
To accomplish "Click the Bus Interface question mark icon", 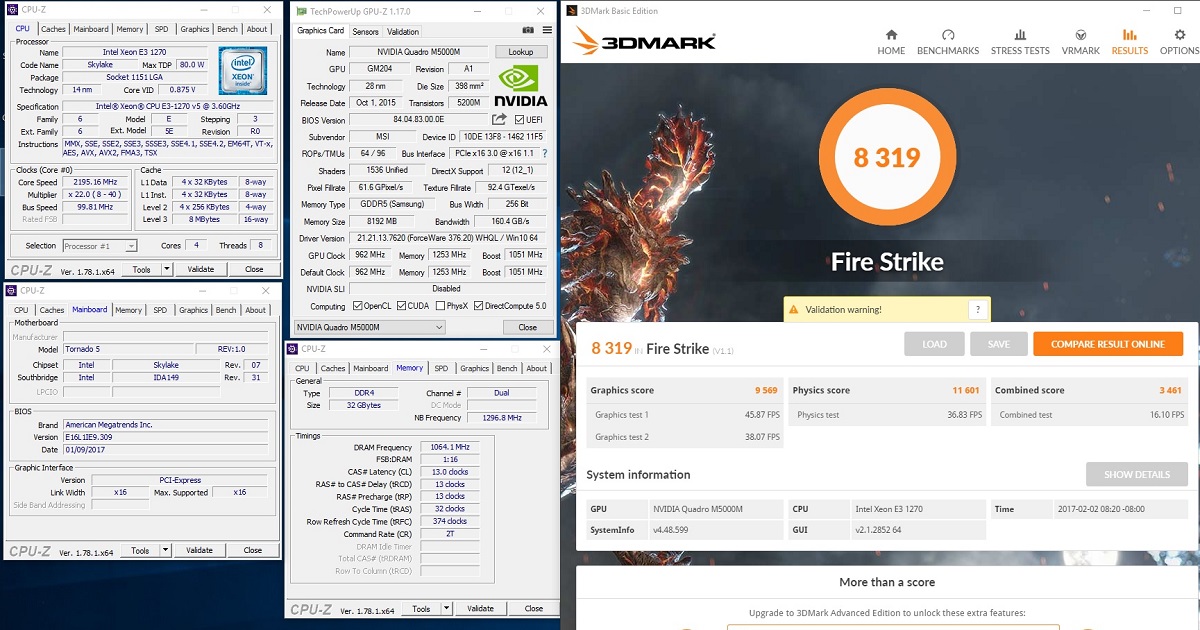I will [x=545, y=154].
